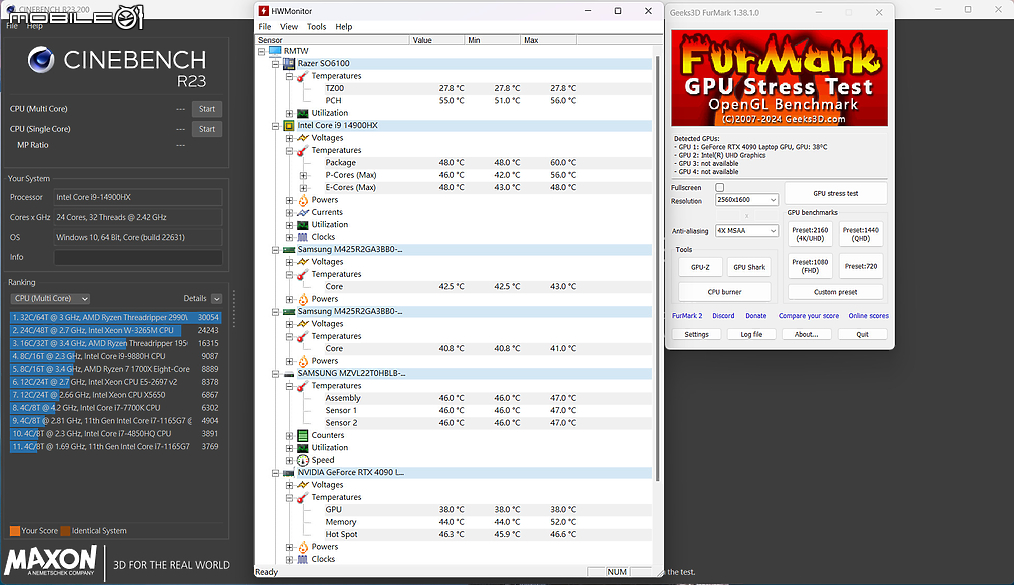The height and width of the screenshot is (585, 1014).
Task: Click the Utilization icon under SAMSUNG MZVL22T0HBLB
Action: pos(302,447)
